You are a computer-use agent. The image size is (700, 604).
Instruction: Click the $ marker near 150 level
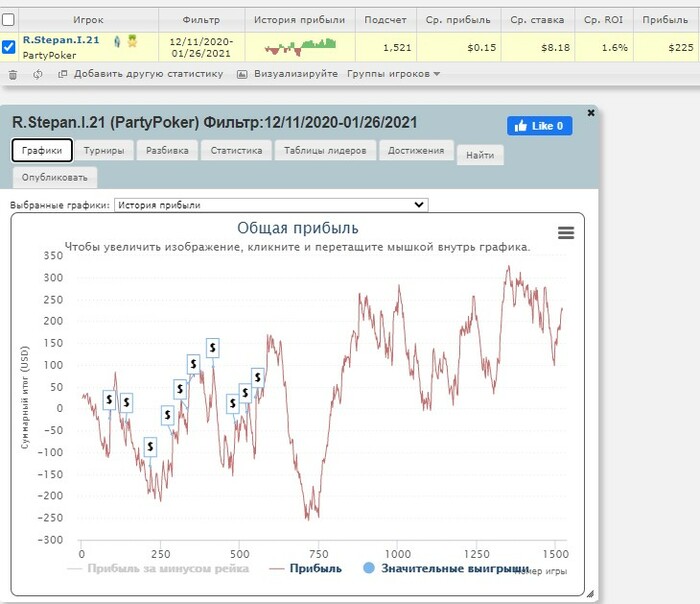212,347
